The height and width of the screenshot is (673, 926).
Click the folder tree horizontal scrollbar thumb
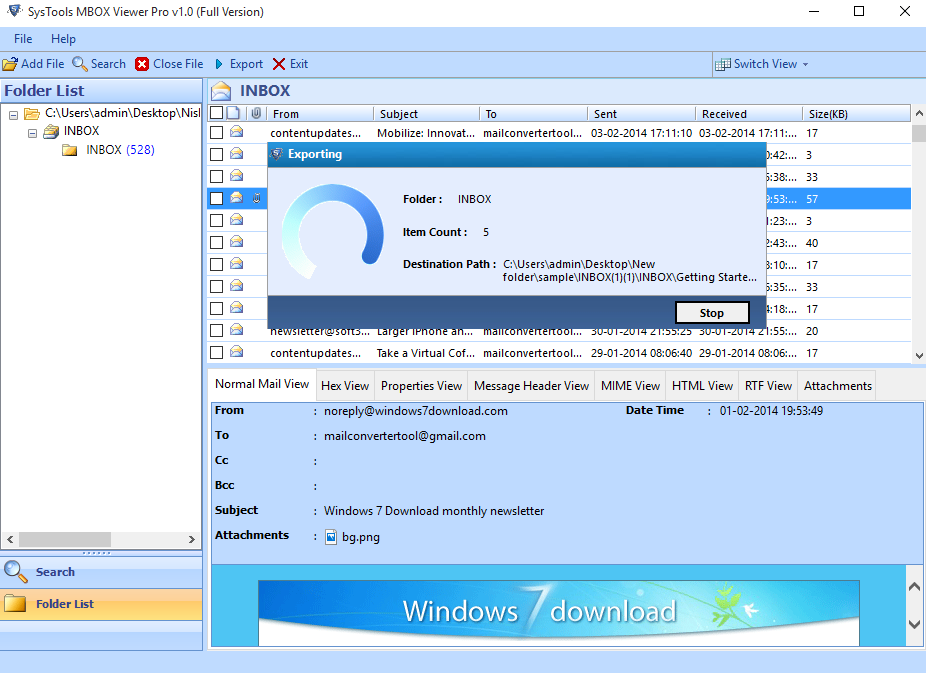[65, 539]
